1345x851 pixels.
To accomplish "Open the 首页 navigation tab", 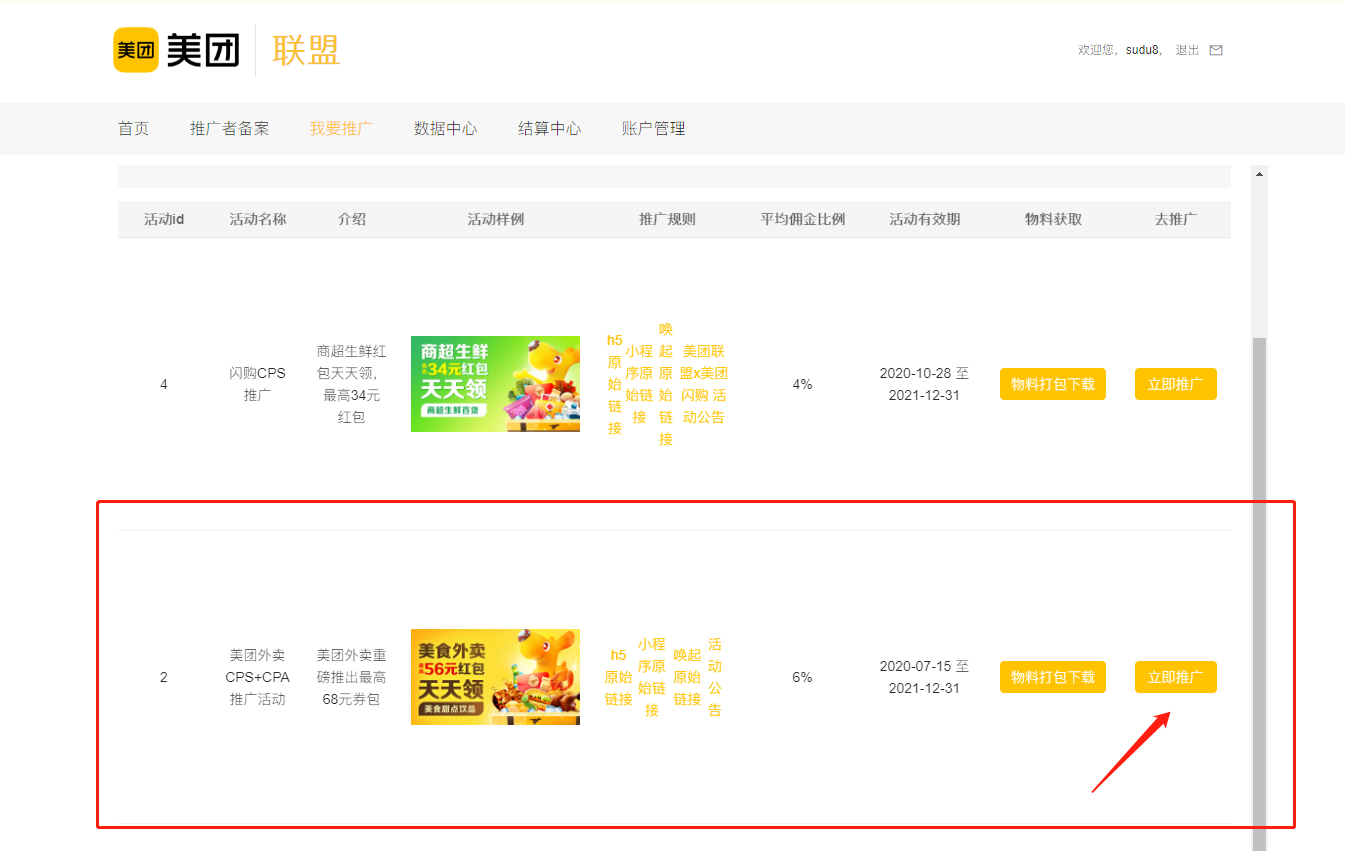I will [133, 128].
